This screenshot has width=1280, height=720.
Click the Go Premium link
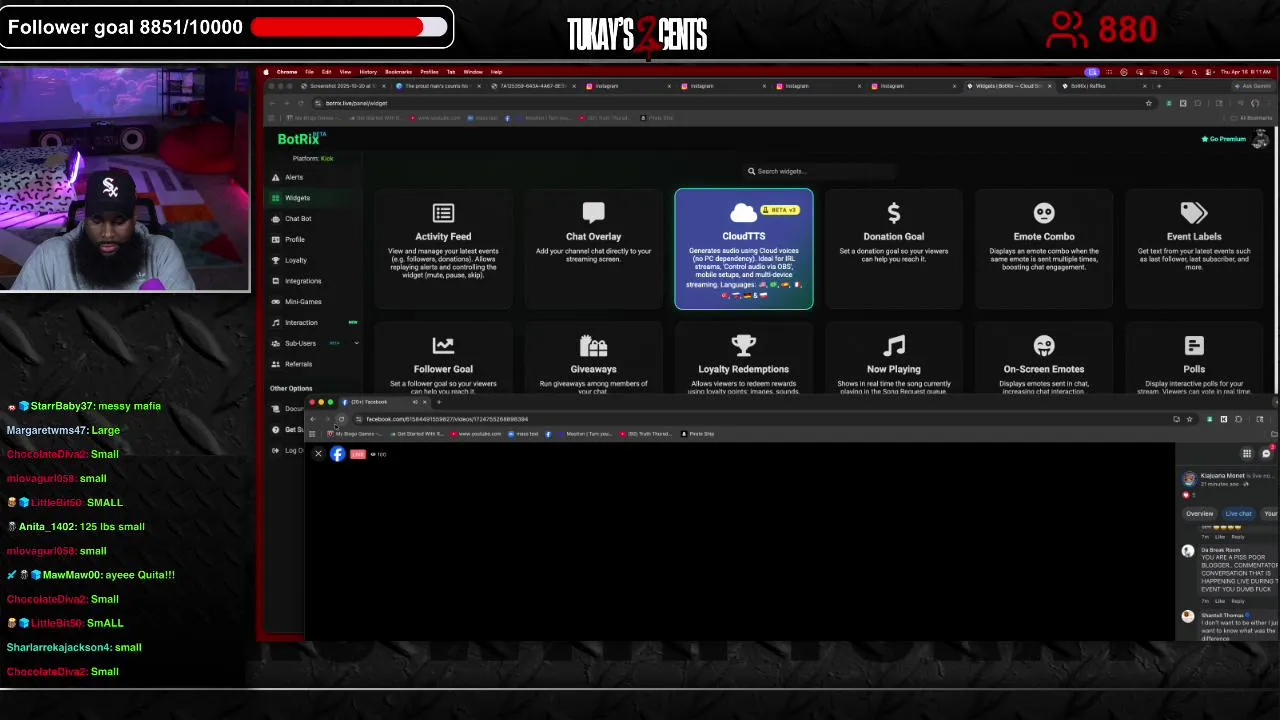pos(1224,139)
